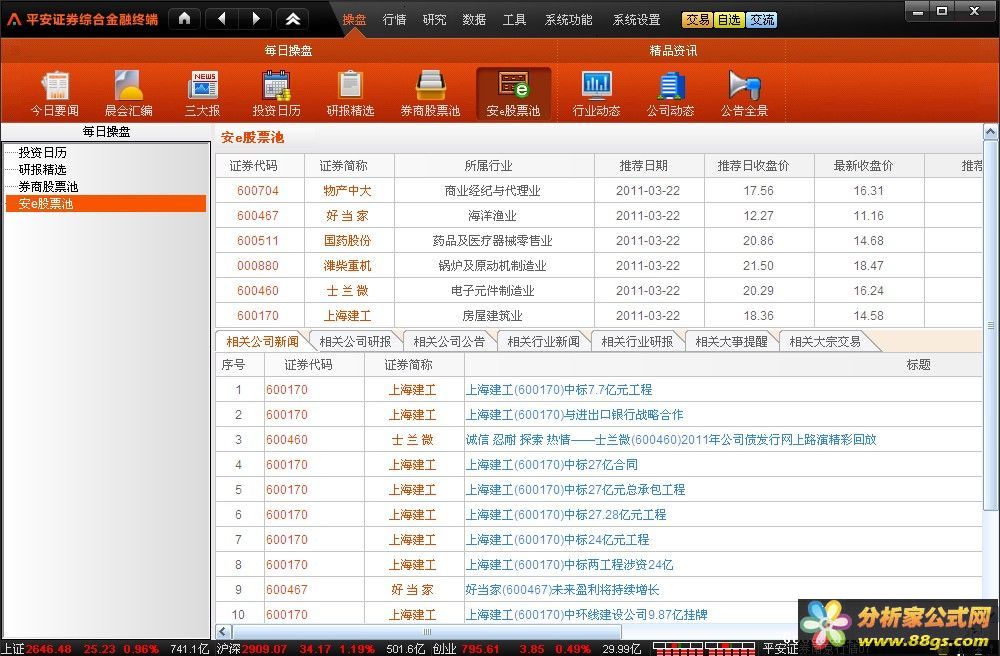Open the 系统设置 menu
This screenshot has height=656, width=1000.
click(x=636, y=20)
